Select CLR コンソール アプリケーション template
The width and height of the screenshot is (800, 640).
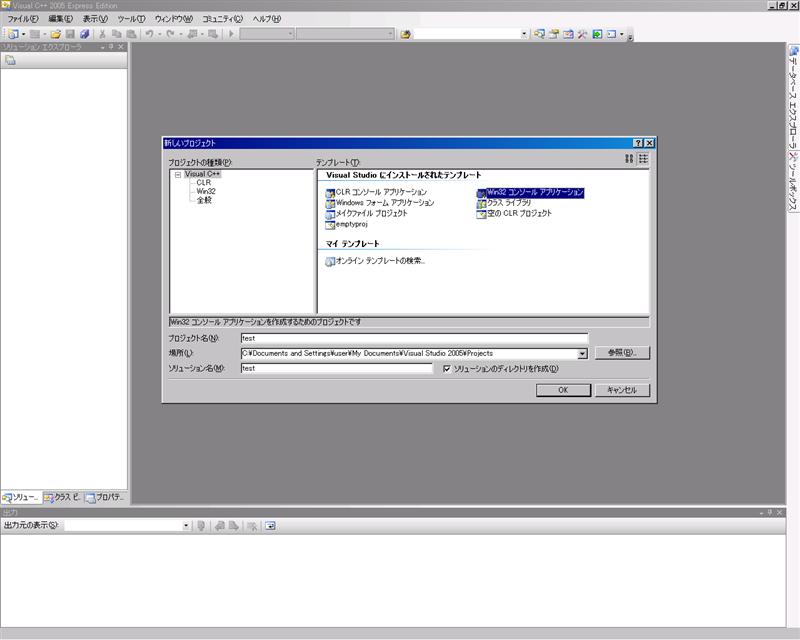click(376, 192)
